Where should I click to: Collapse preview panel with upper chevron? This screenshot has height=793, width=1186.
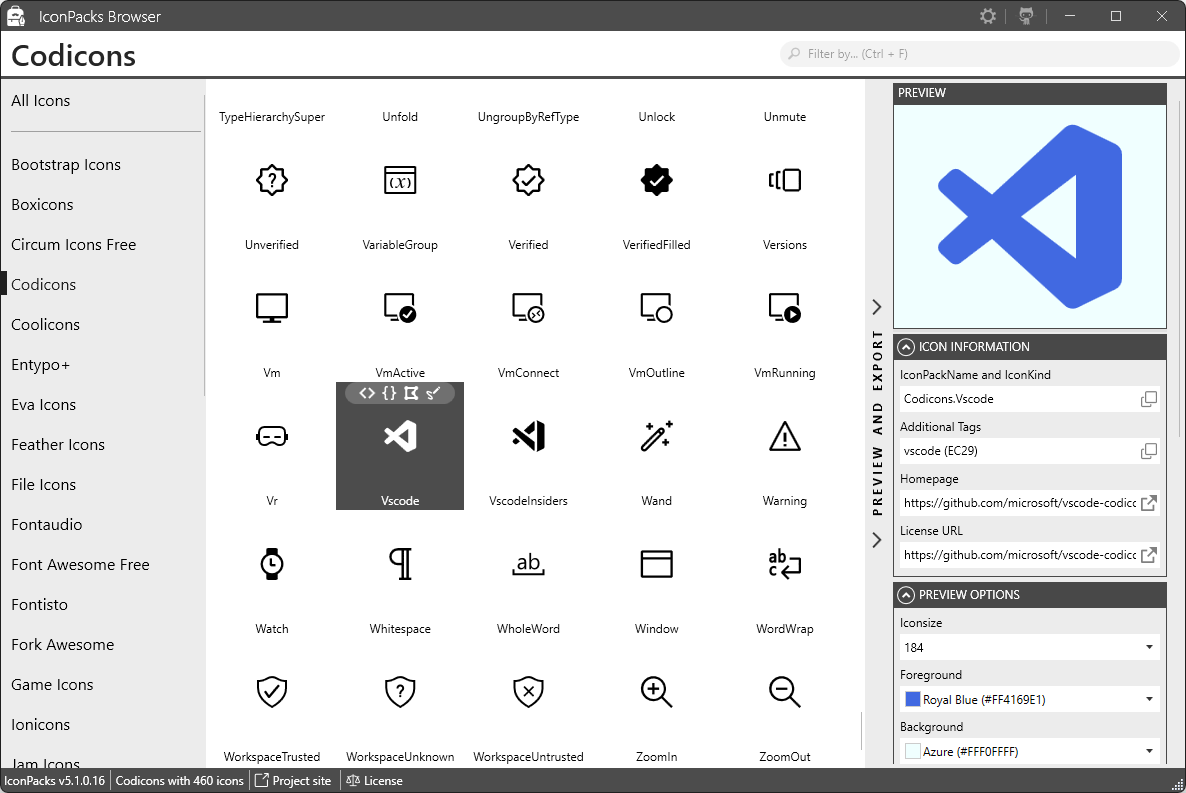pos(877,306)
